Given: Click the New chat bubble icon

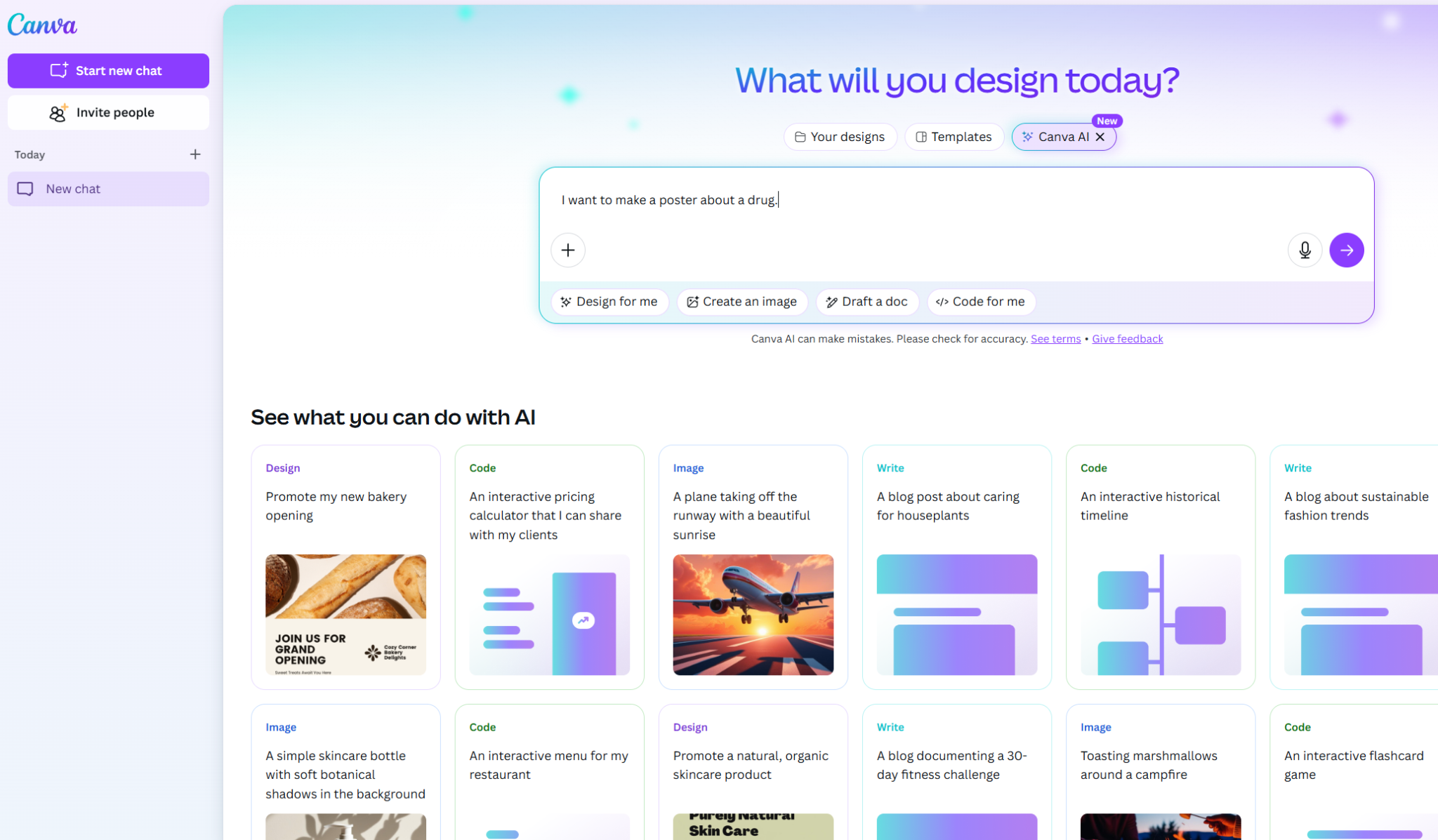Looking at the screenshot, I should pyautogui.click(x=26, y=188).
